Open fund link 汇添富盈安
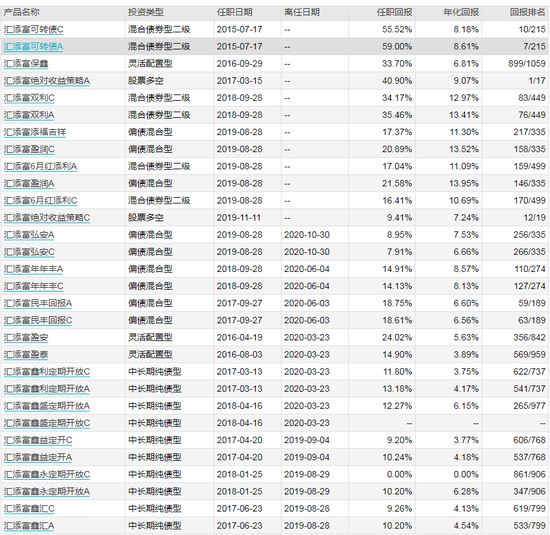This screenshot has width=550, height=535. point(26,338)
